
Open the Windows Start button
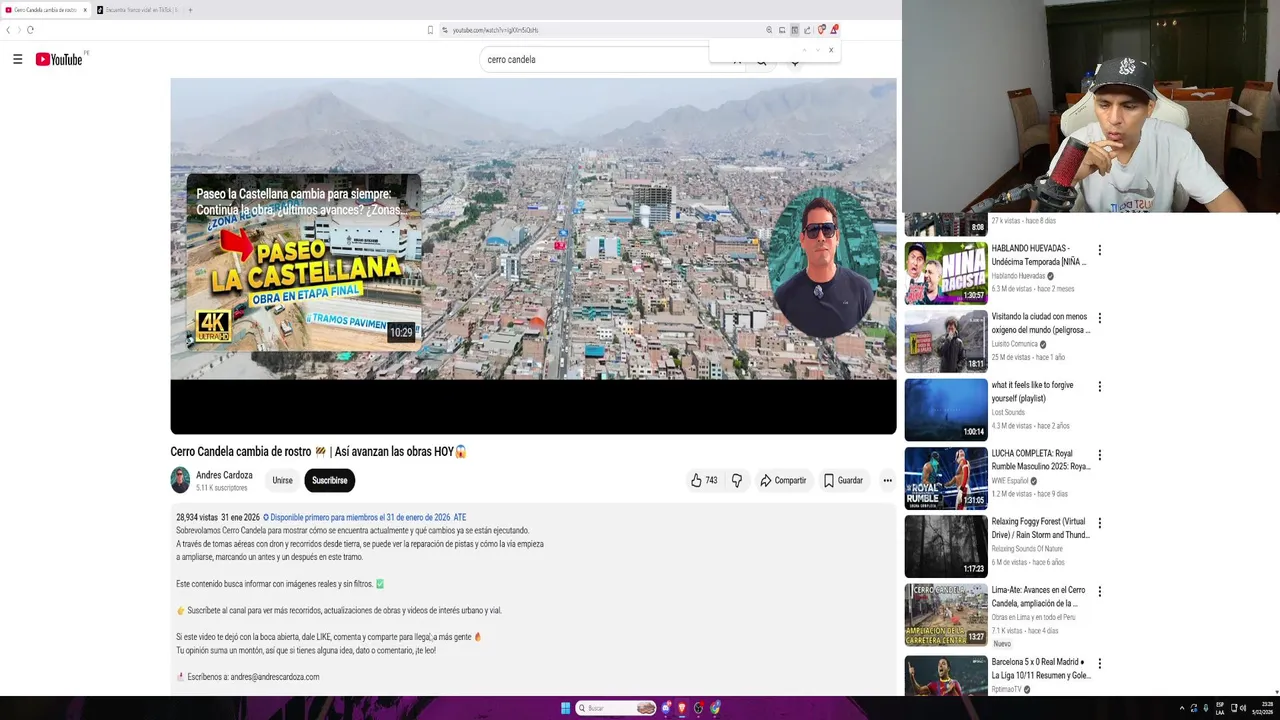point(565,708)
